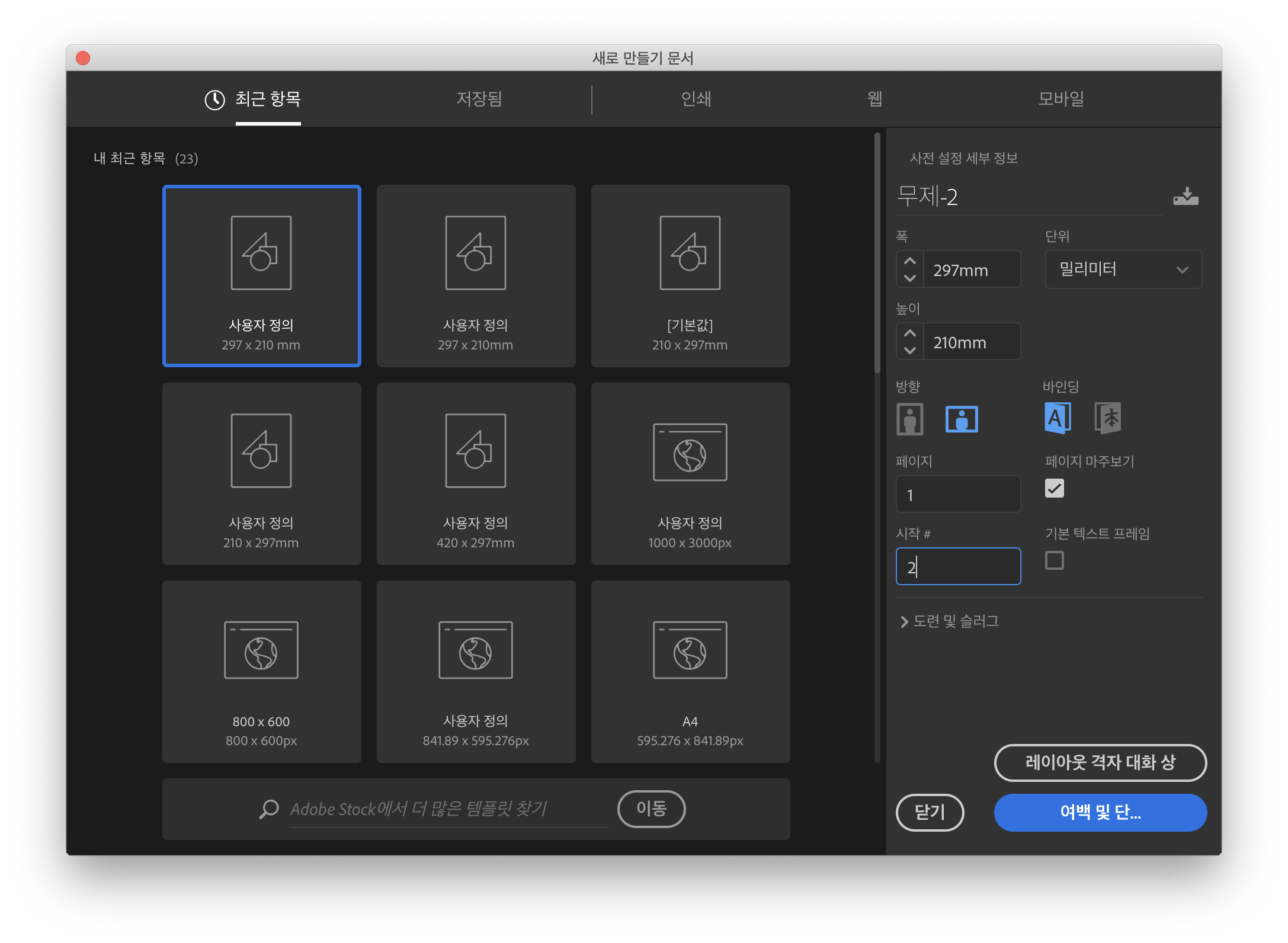Viewport: 1288px width, 943px height.
Task: Enable the 기본 텍스트 프레임 checkbox
Action: point(1054,560)
